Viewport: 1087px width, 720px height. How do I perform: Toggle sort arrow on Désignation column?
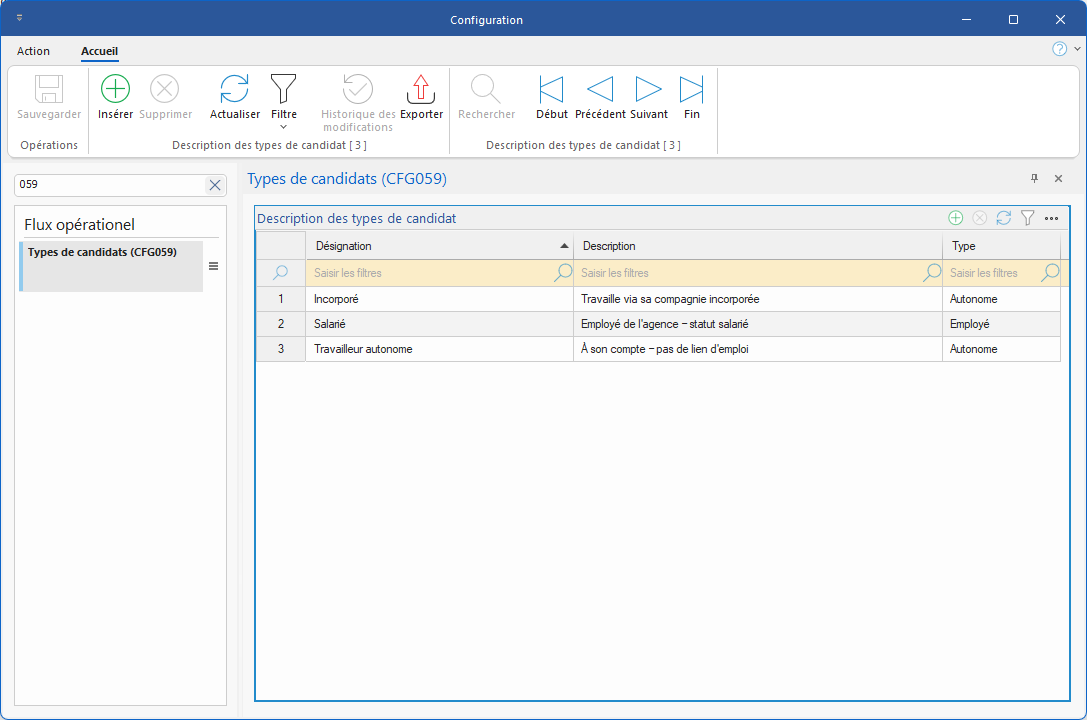tap(564, 246)
